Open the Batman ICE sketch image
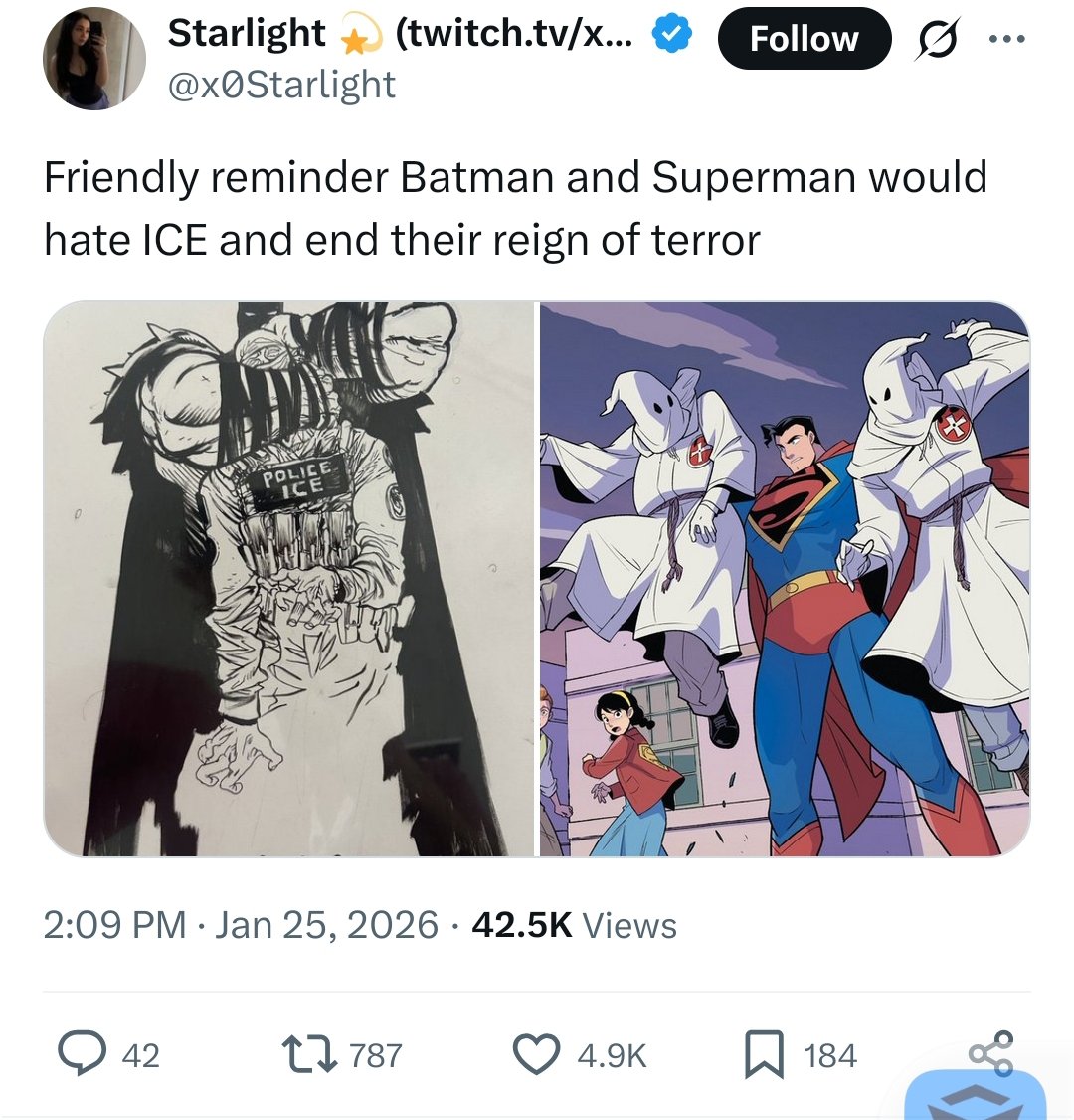This screenshot has height=1120, width=1074. 288,579
